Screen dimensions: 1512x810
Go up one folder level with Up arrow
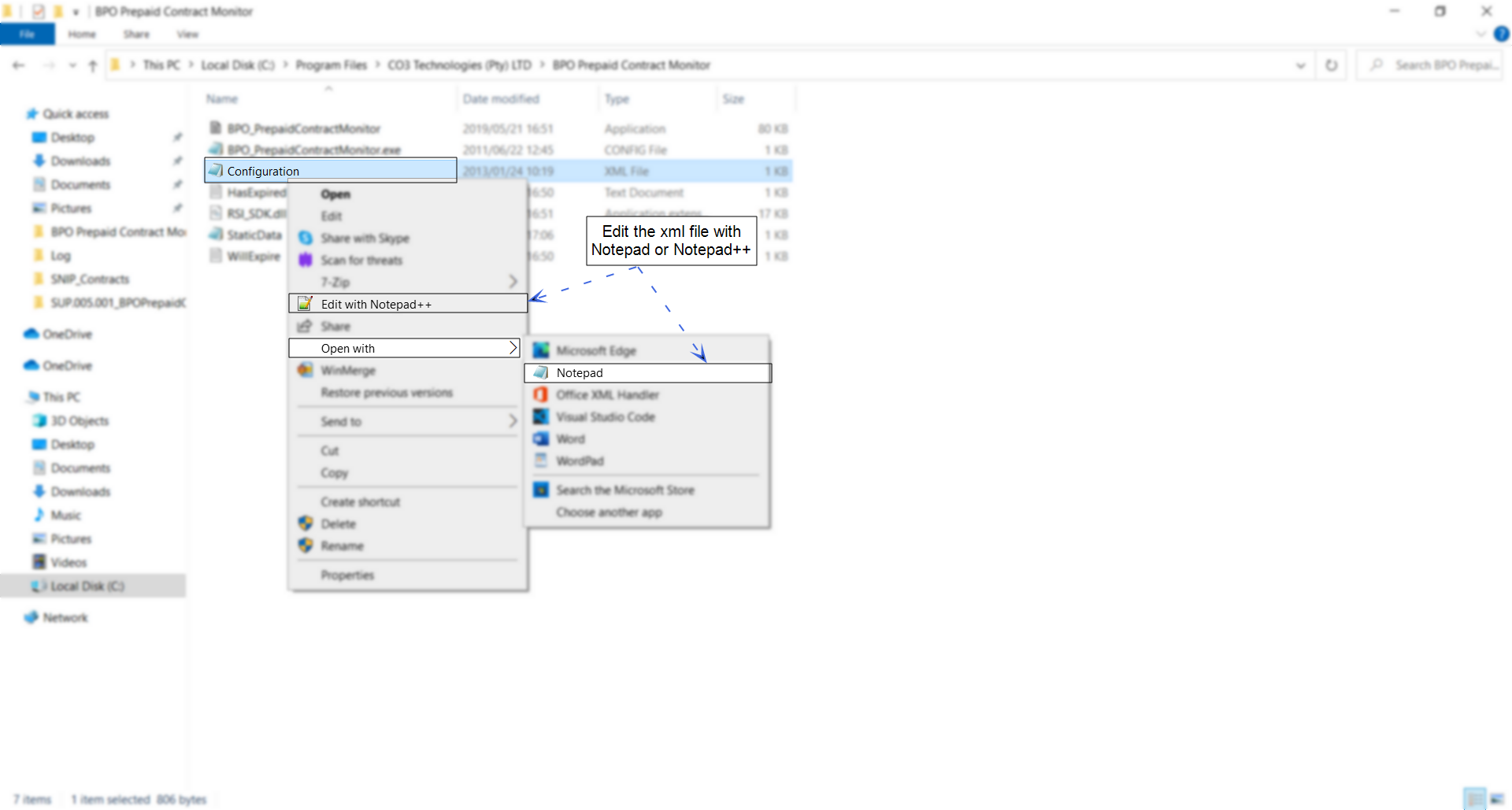[x=93, y=65]
